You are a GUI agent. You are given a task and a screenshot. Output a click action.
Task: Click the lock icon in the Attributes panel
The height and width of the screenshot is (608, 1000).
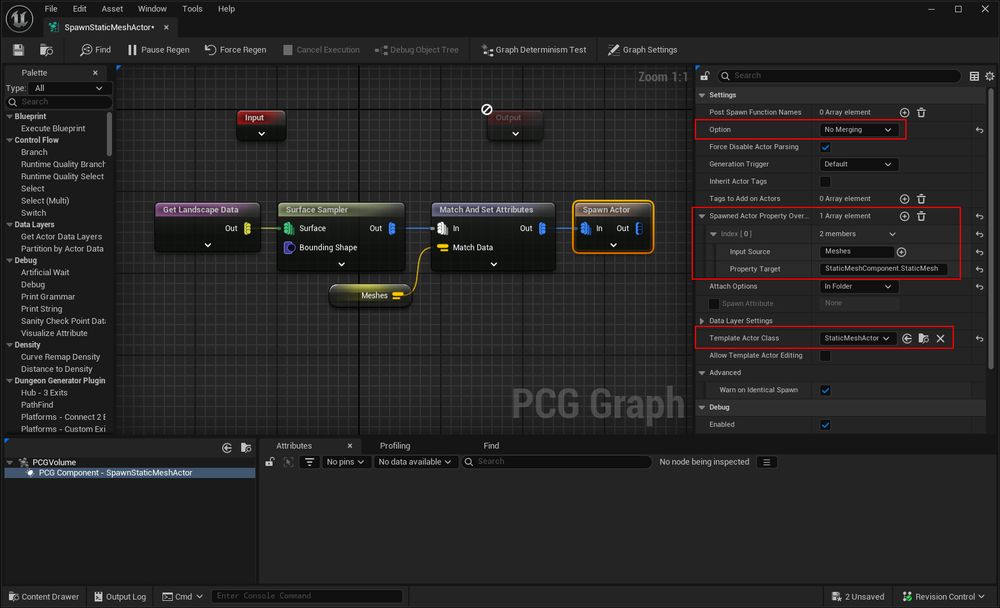tap(270, 462)
